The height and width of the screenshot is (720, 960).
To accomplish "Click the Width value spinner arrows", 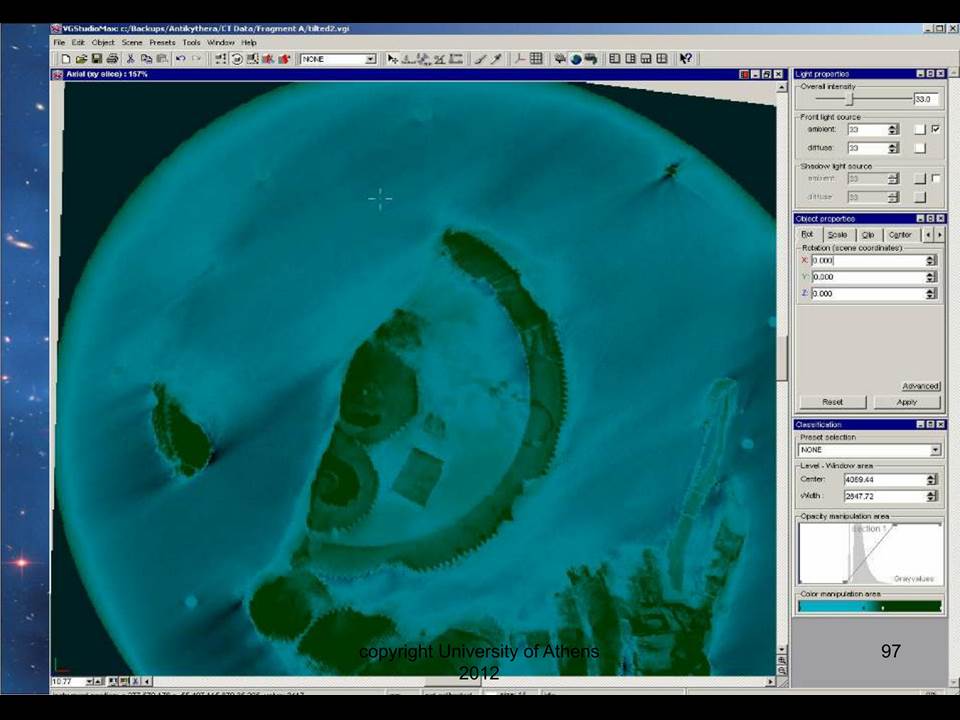I will click(931, 496).
